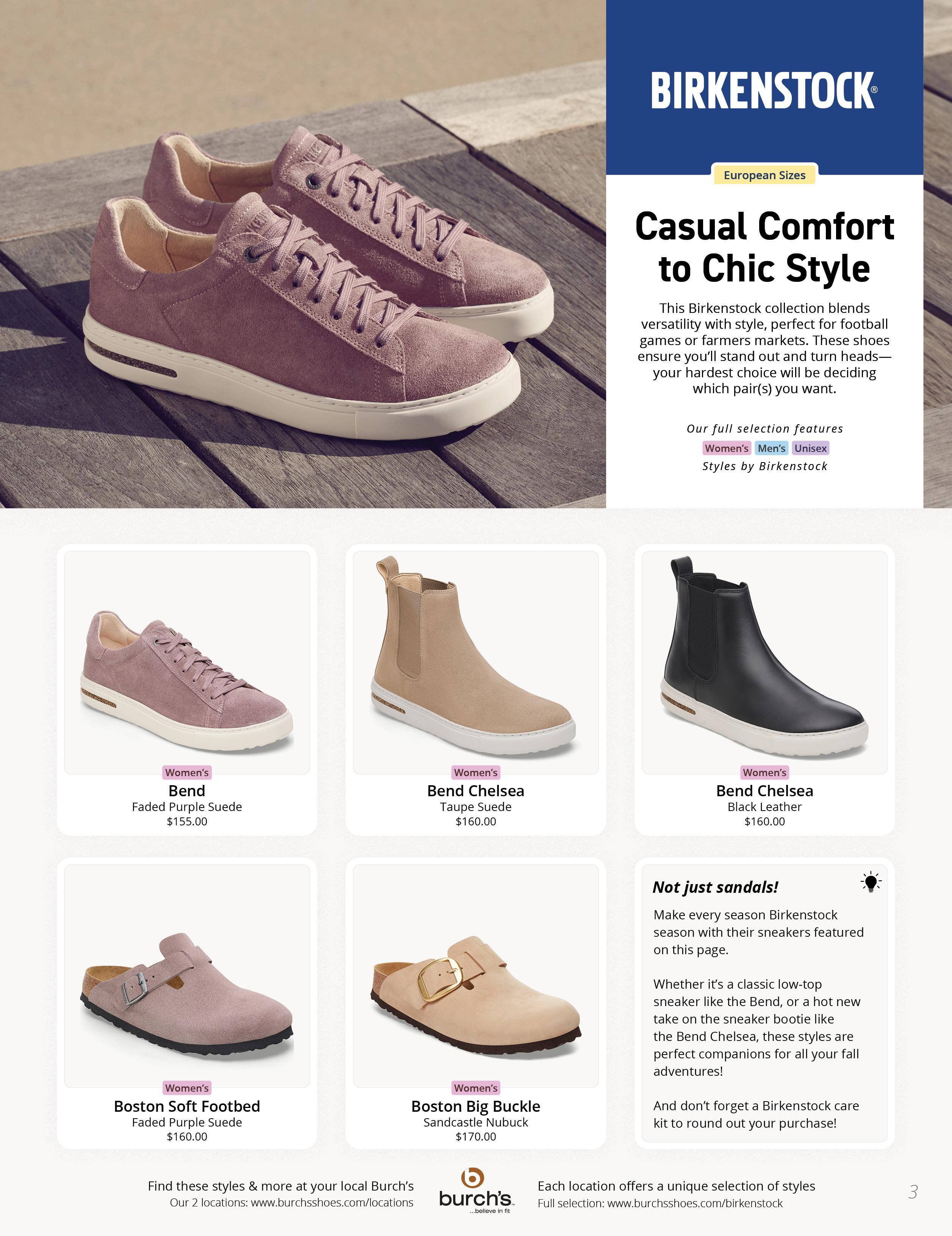This screenshot has height=1236, width=952.
Task: Click the $170.00 price of Boston Big Buckle
Action: tap(475, 1136)
